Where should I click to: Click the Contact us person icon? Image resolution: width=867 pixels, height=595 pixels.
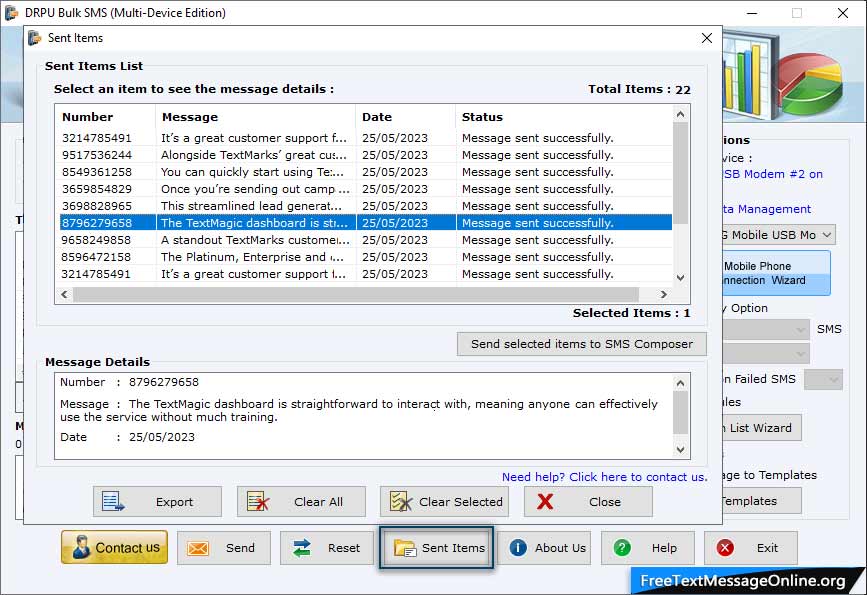[x=81, y=547]
